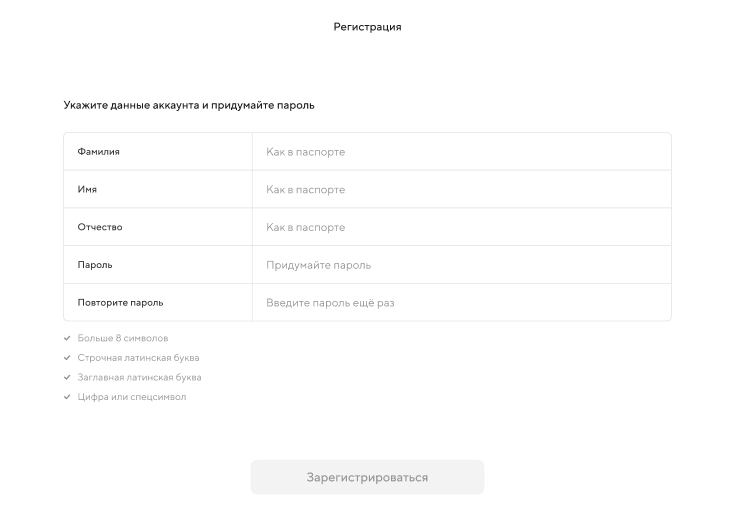The image size is (741, 519).
Task: Click the 'Придумайте пароль' password field
Action: (x=460, y=265)
